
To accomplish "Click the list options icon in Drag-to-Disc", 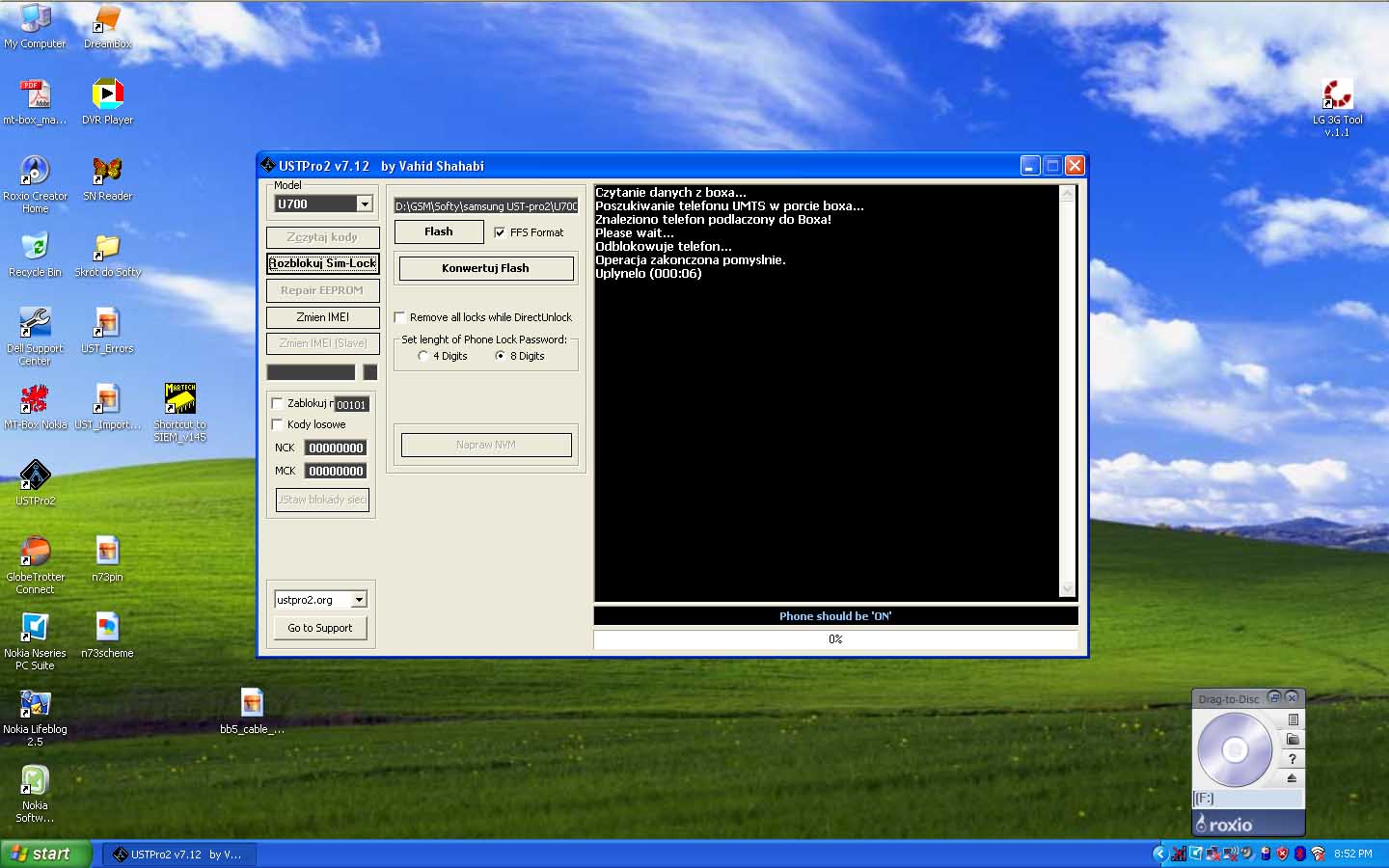I will tap(1293, 719).
